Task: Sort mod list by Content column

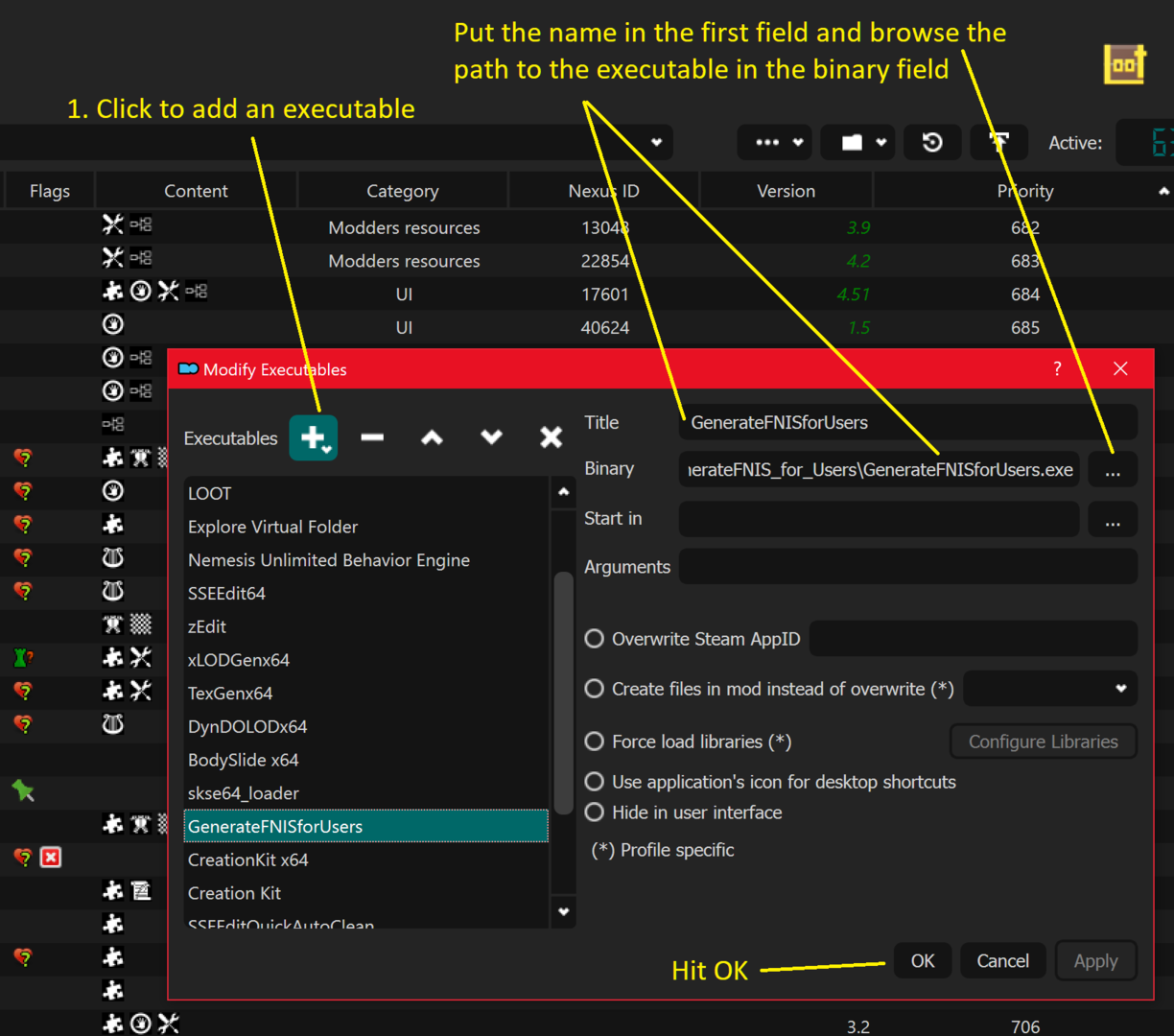Action: tap(196, 191)
